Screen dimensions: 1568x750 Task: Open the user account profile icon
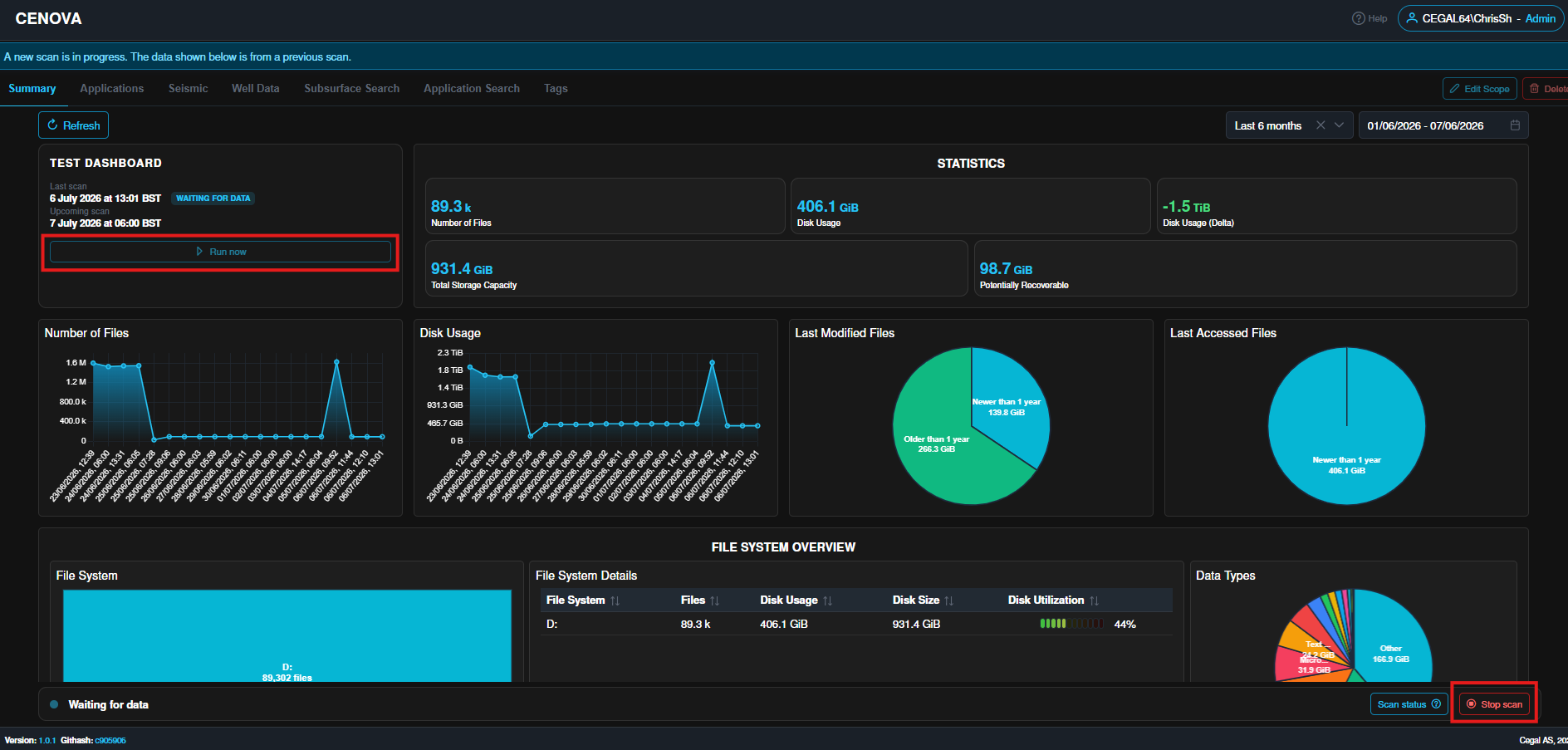click(x=1411, y=18)
